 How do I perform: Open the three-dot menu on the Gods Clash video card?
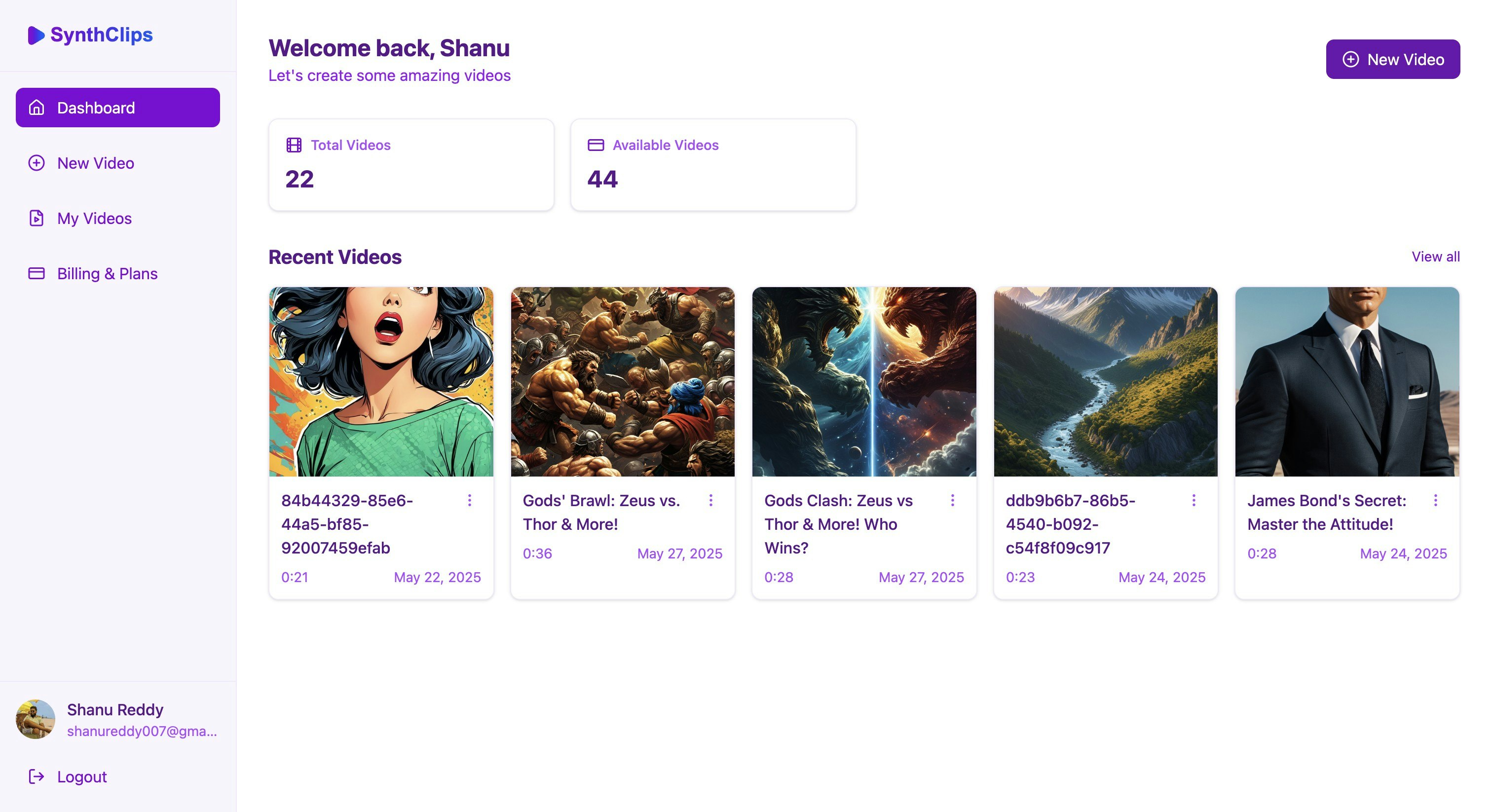click(x=952, y=500)
